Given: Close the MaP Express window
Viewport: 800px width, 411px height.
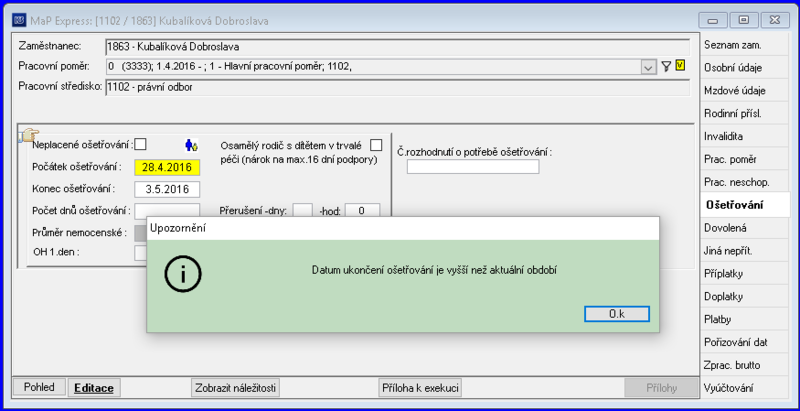Looking at the screenshot, I should (x=775, y=20).
